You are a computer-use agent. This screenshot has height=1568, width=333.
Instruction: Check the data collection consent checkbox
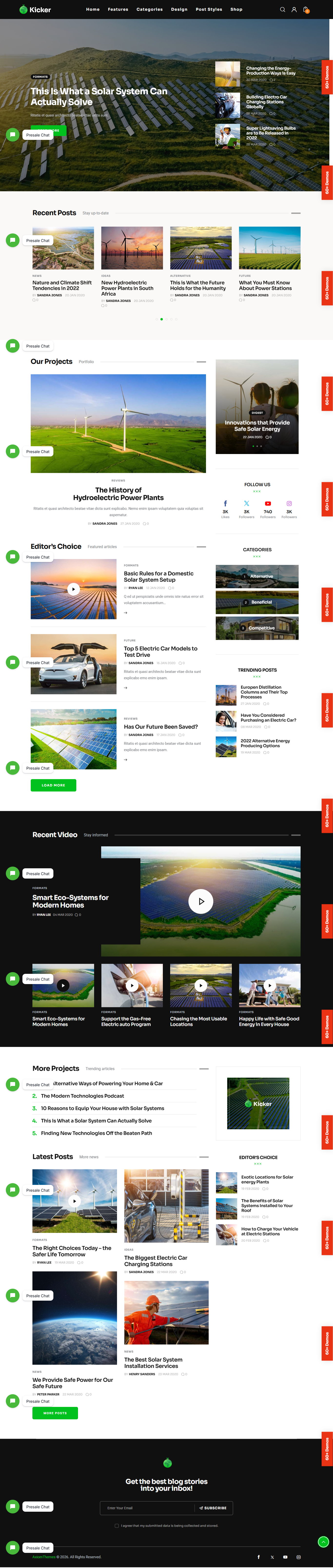tap(117, 1525)
